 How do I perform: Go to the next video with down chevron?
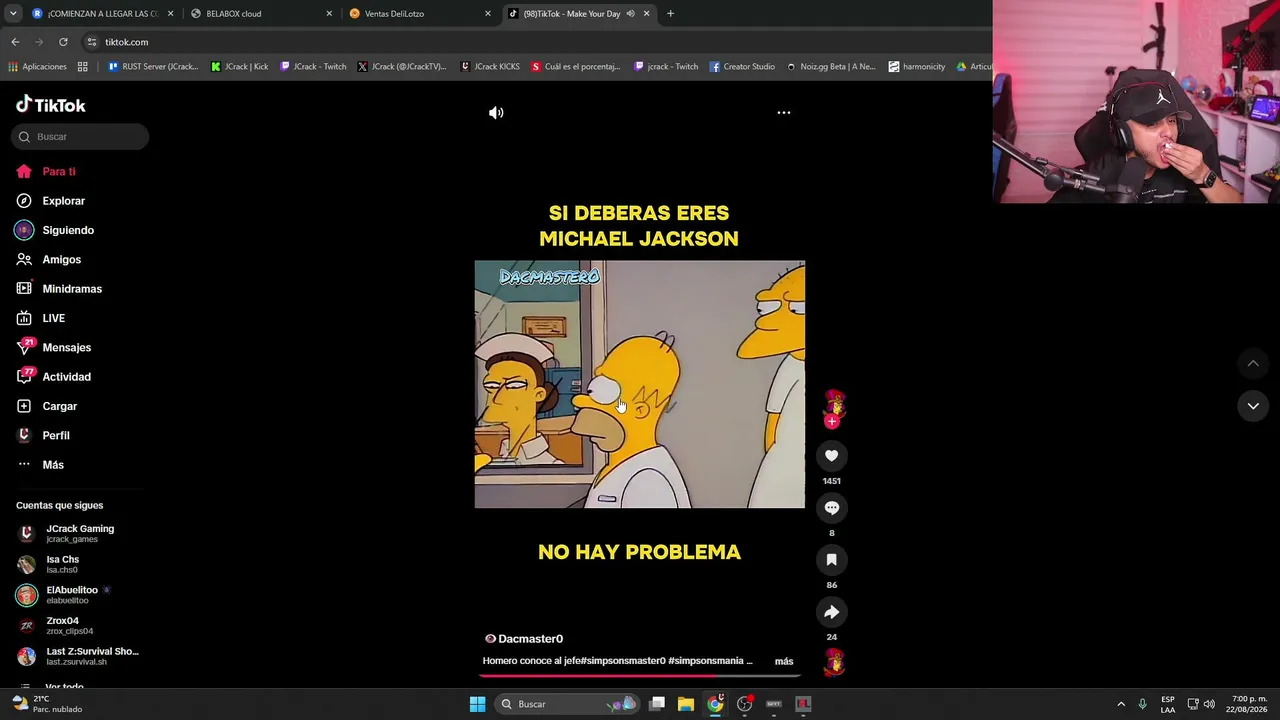click(x=1253, y=406)
